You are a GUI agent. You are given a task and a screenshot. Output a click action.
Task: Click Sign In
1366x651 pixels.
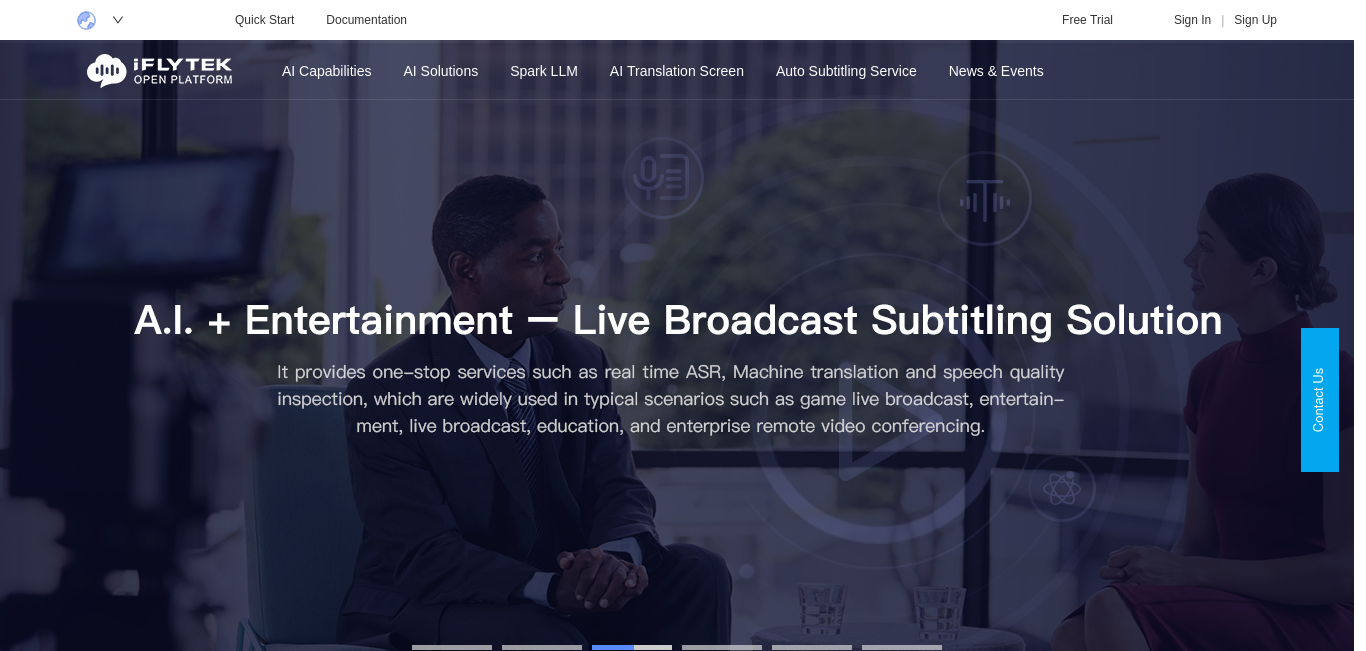click(x=1192, y=20)
